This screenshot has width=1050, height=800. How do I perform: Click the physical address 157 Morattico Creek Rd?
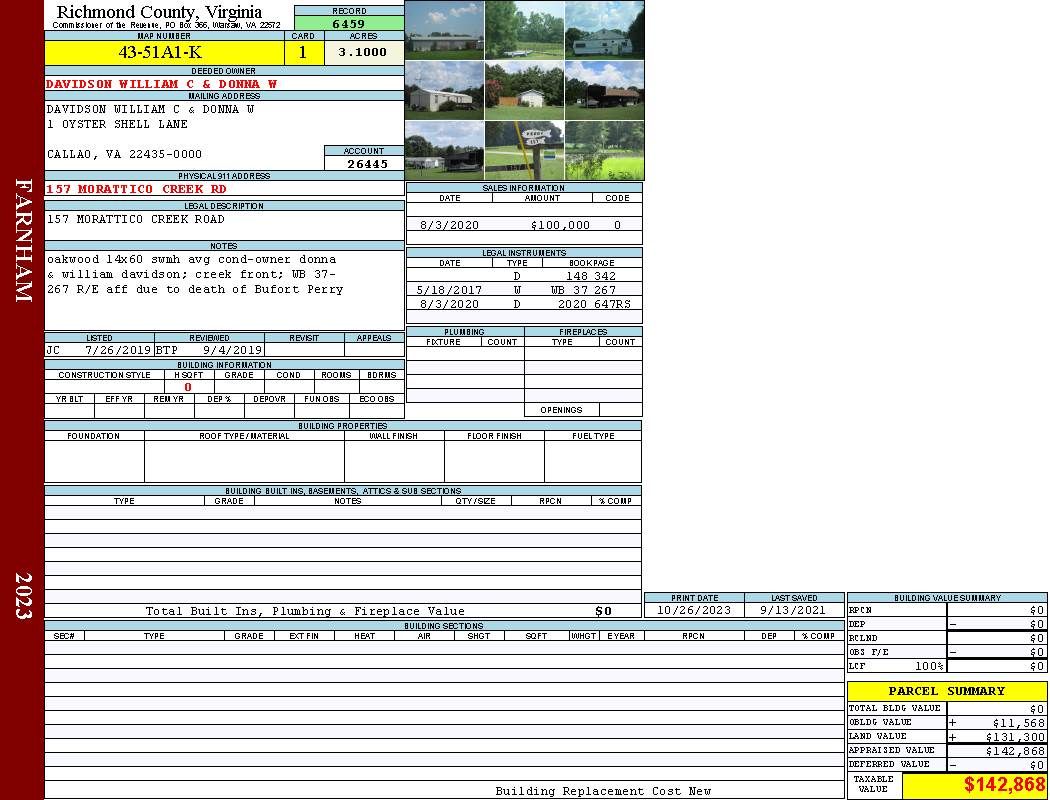[x=137, y=189]
